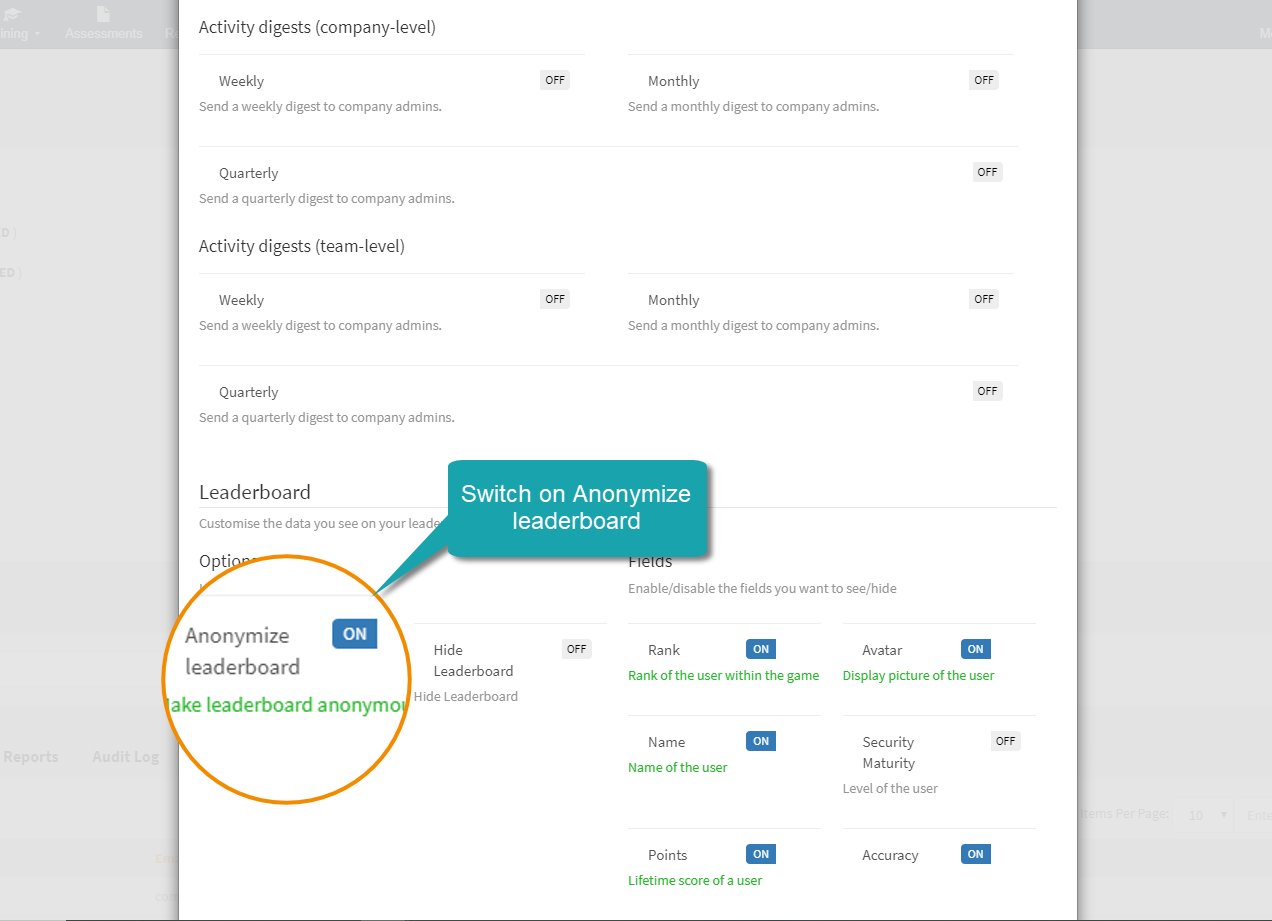Click 'Level of the user' description
The width and height of the screenshot is (1272, 921).
click(890, 788)
